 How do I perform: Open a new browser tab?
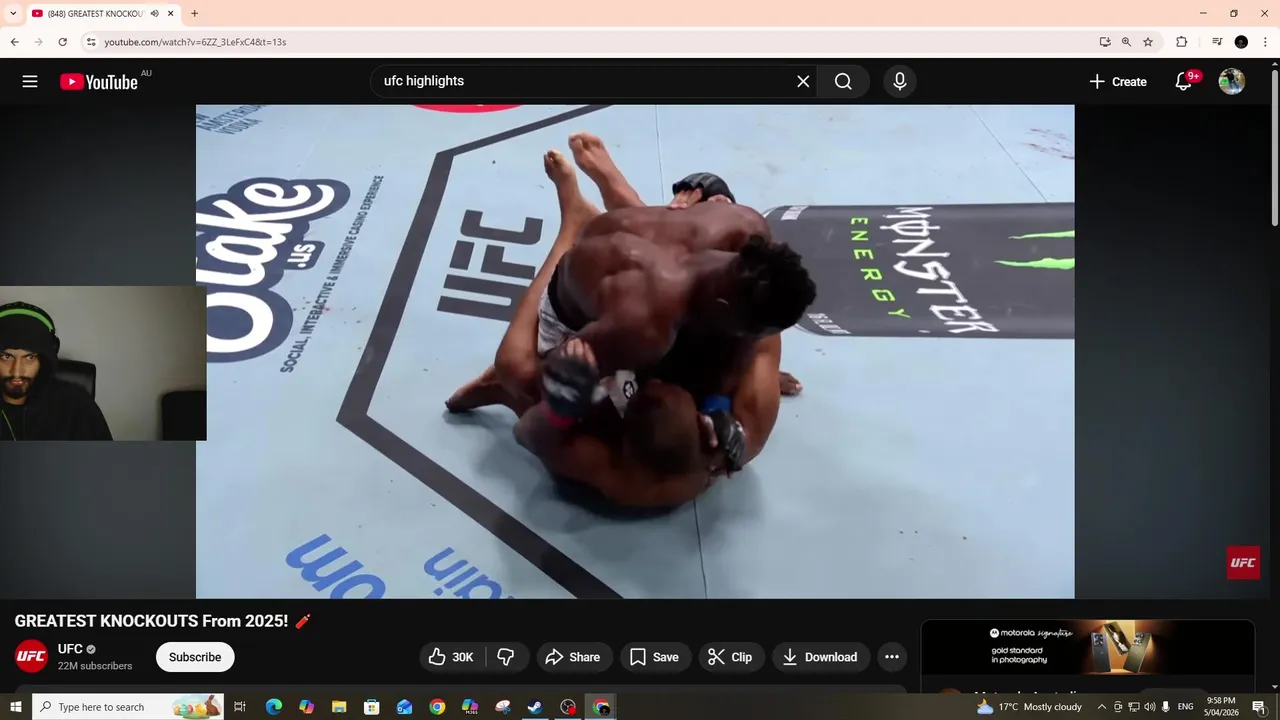194,14
